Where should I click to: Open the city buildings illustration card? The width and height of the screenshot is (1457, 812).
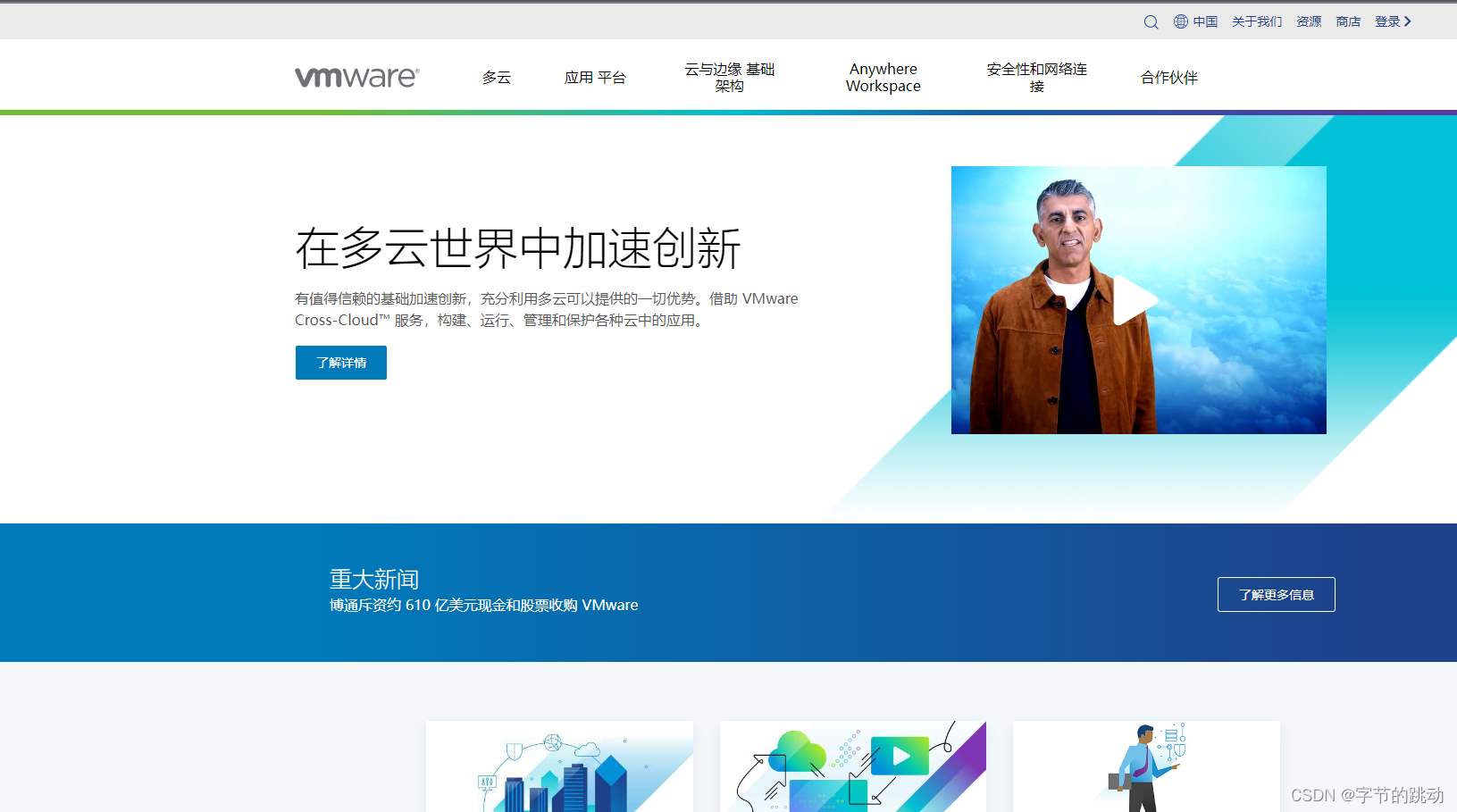coord(560,766)
